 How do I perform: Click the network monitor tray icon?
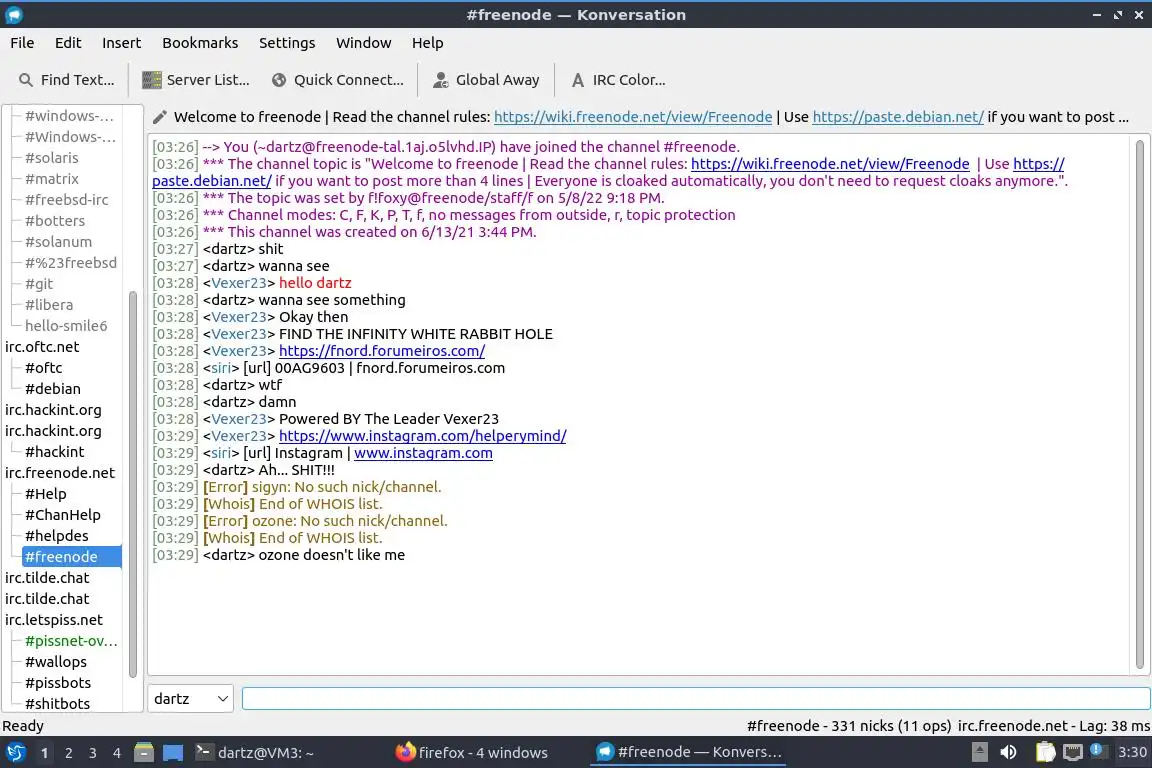pos(1073,753)
